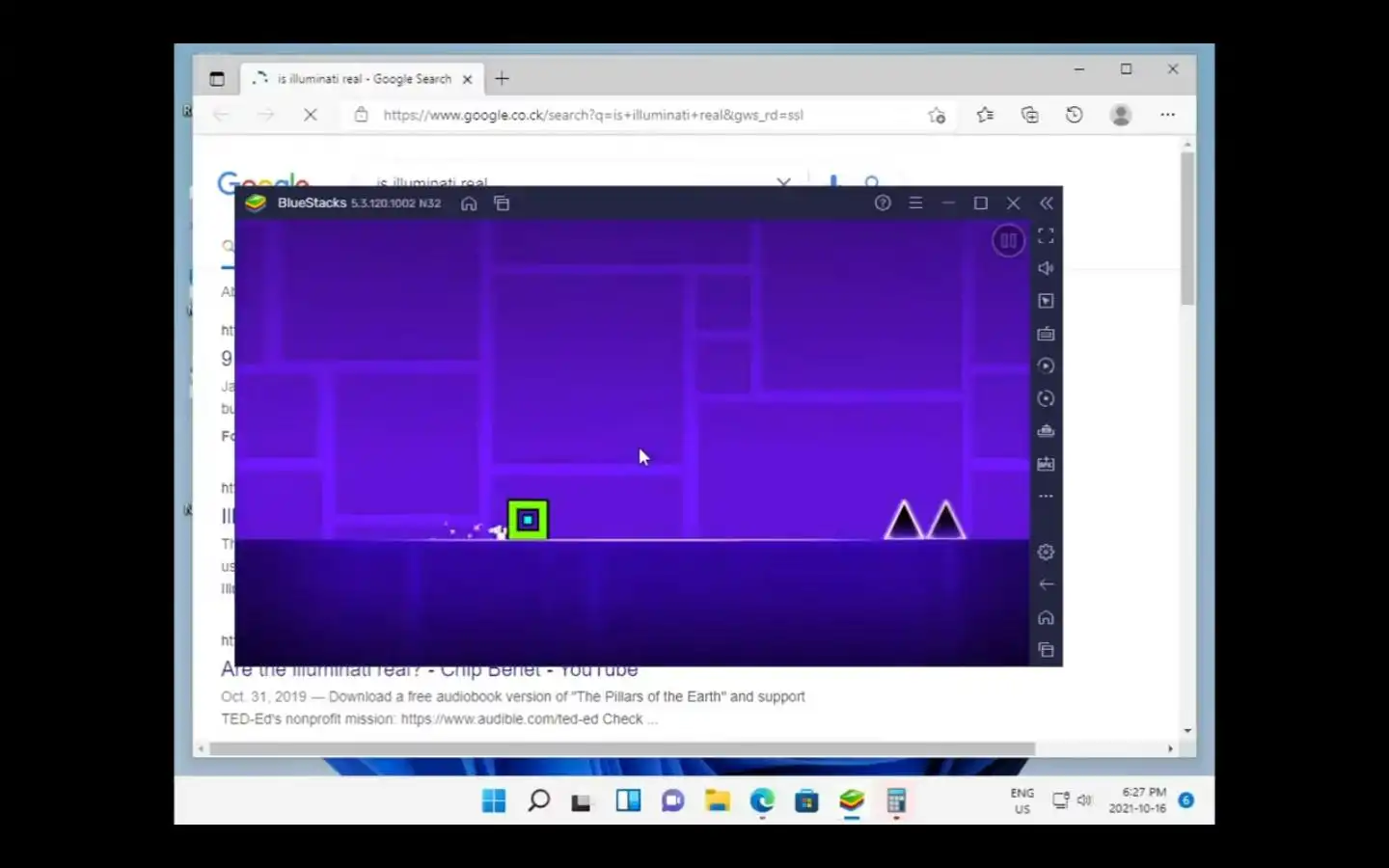The image size is (1389, 868).
Task: Click site info lock icon
Action: click(x=361, y=115)
